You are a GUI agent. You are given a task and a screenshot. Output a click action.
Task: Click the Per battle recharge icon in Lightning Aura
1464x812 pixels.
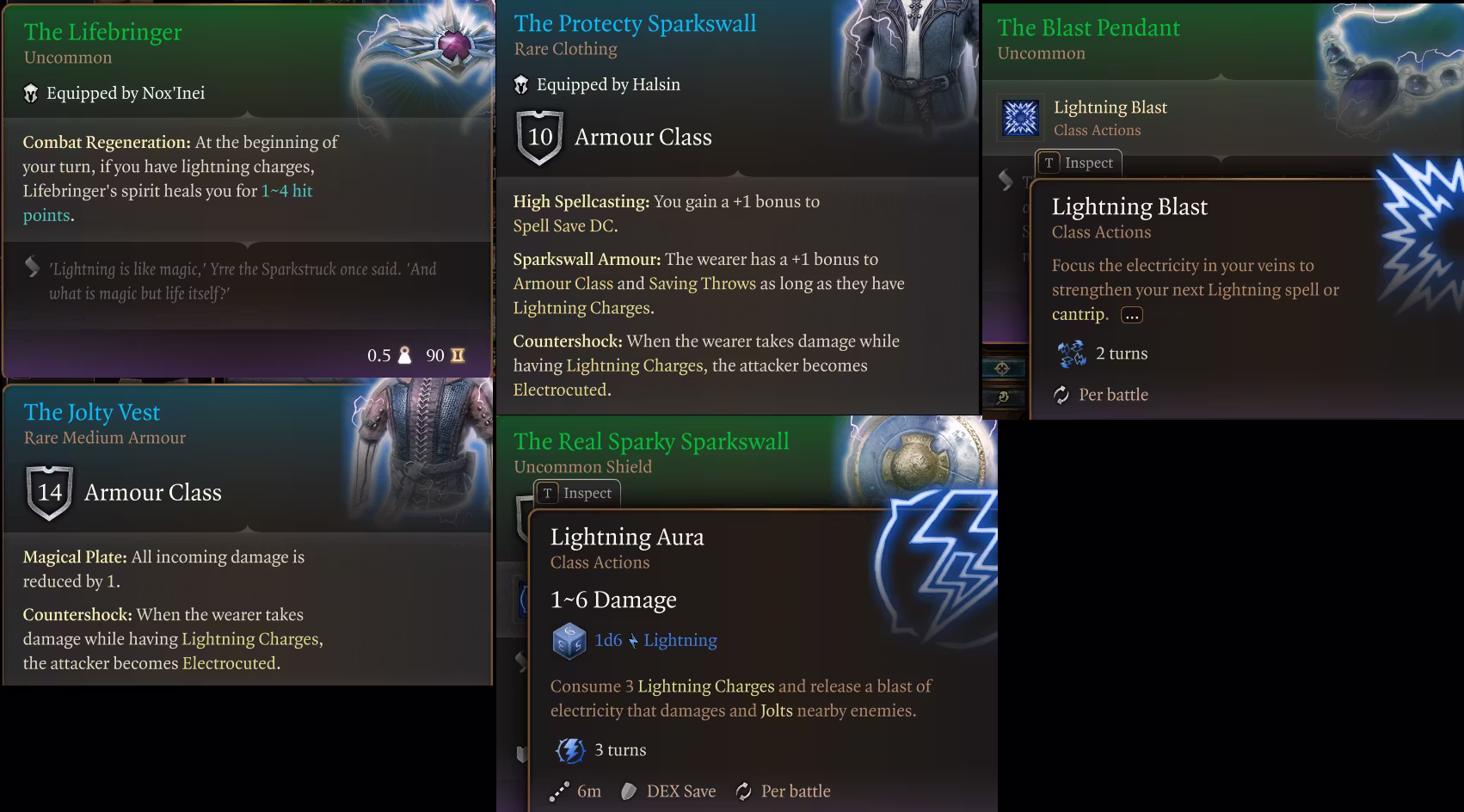[744, 791]
